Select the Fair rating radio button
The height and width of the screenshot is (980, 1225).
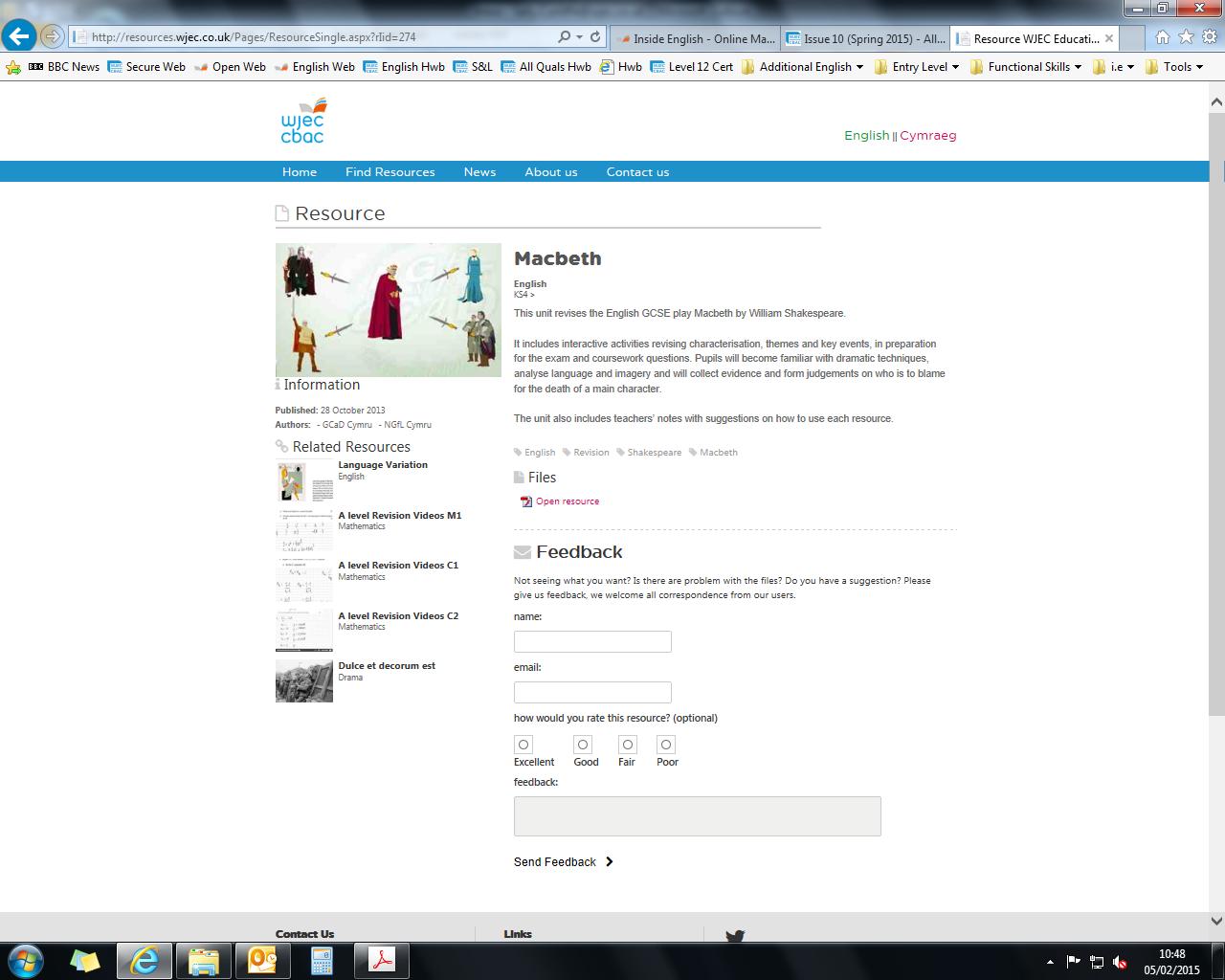click(628, 745)
